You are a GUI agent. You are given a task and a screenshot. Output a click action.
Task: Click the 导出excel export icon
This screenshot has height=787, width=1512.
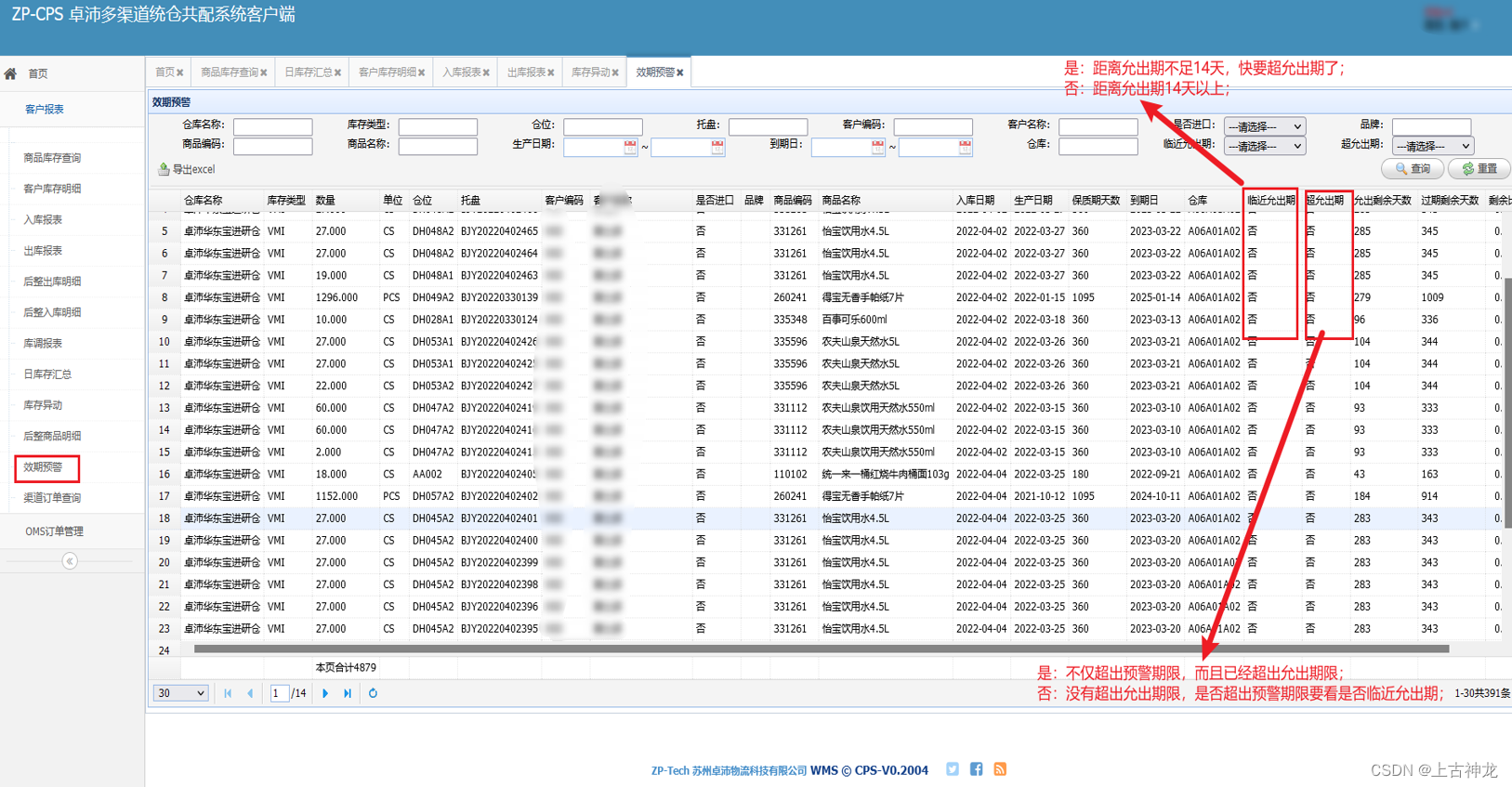point(164,169)
